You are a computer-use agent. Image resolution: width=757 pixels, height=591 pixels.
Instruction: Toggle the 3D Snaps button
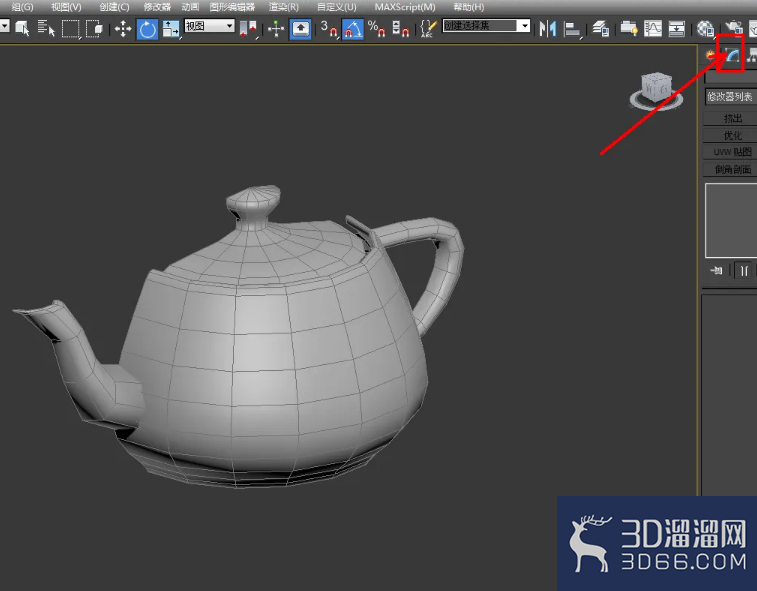click(329, 28)
